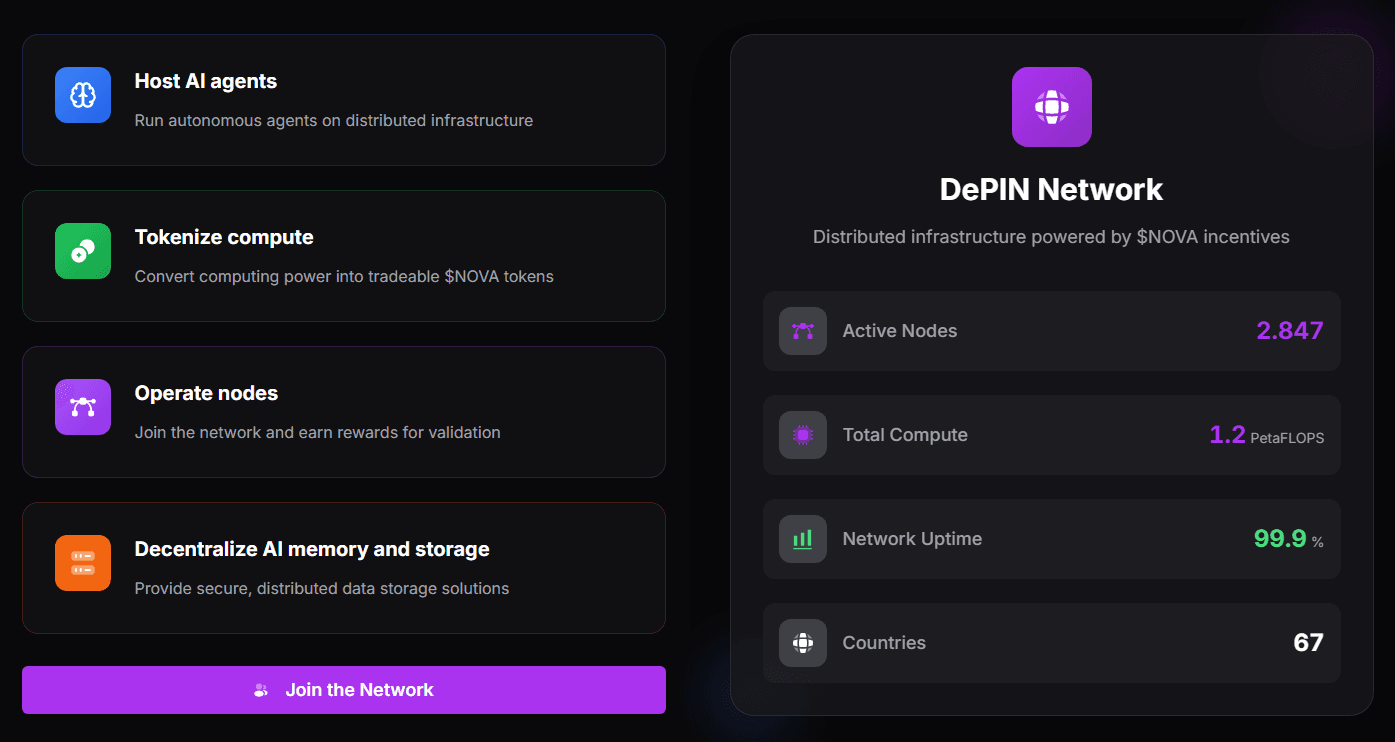Click the users icon inside Join the Network button
The image size is (1395, 742).
(x=261, y=690)
